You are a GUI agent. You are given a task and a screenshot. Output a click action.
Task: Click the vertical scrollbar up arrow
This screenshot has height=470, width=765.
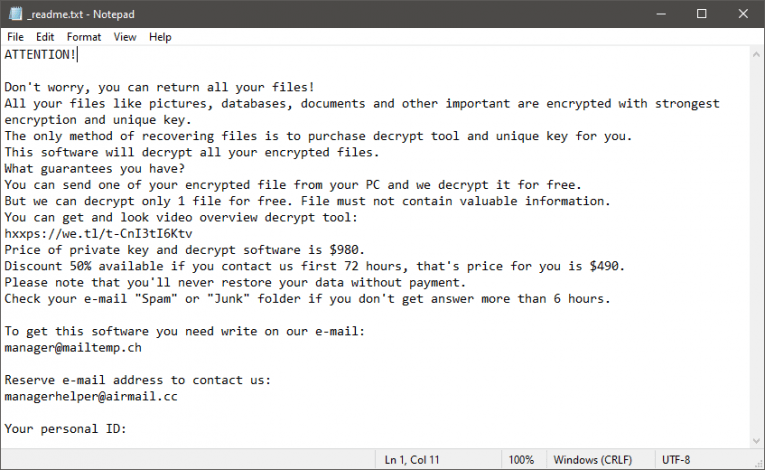pos(757,53)
